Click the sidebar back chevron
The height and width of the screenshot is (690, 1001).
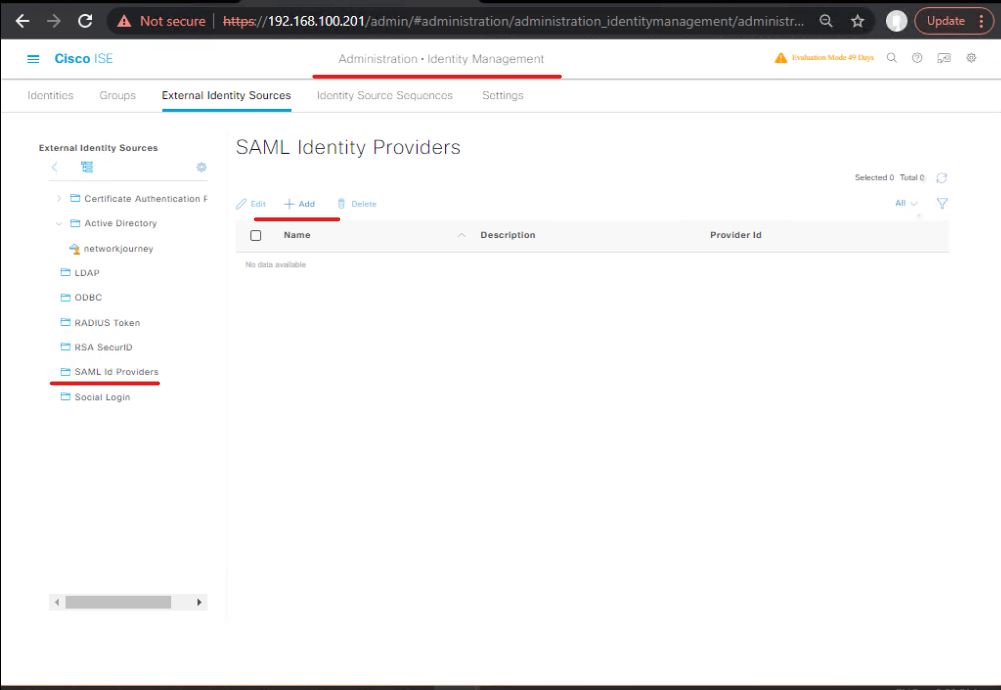pyautogui.click(x=54, y=167)
